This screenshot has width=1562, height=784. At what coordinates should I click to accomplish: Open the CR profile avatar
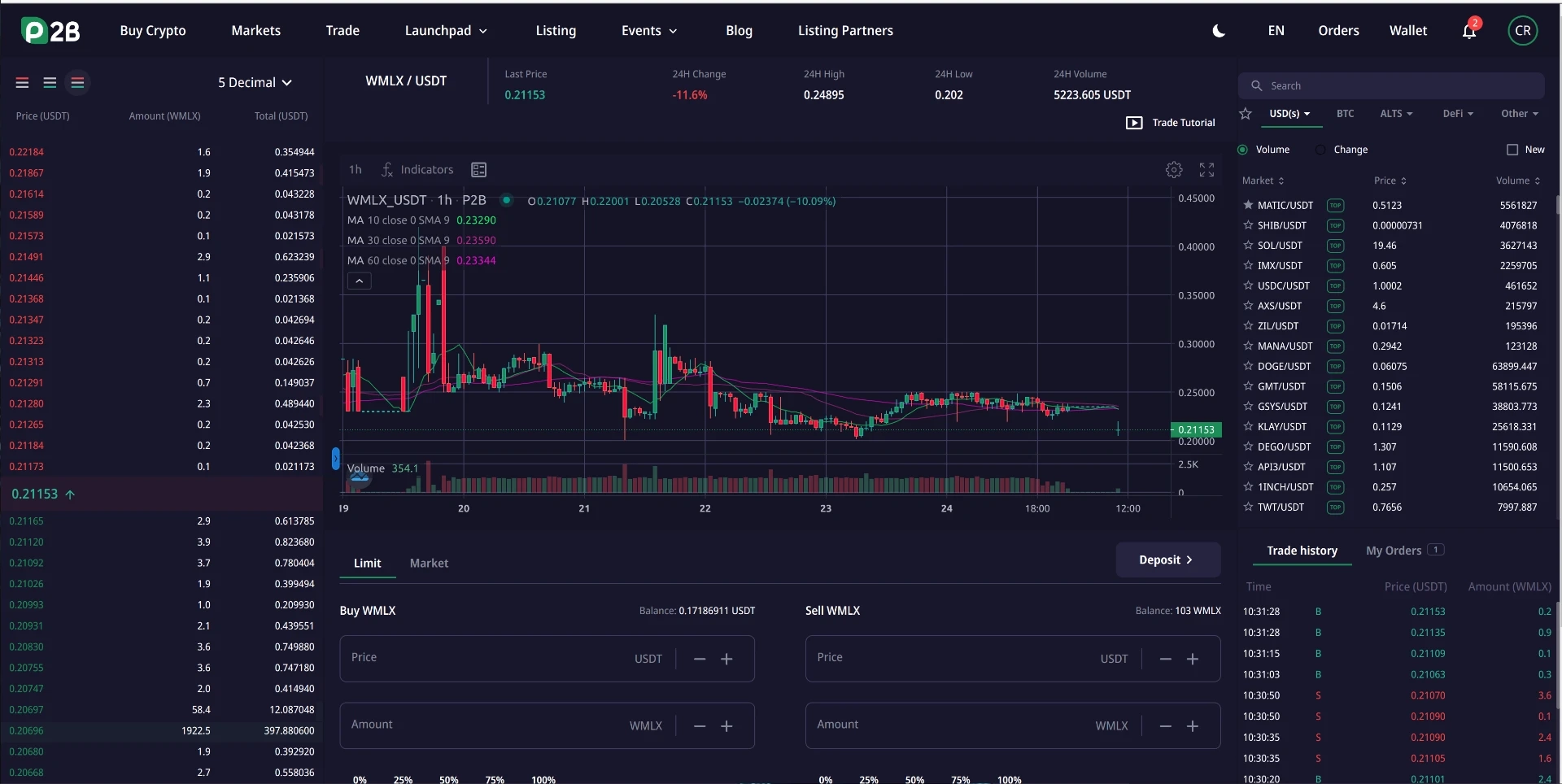(x=1523, y=31)
